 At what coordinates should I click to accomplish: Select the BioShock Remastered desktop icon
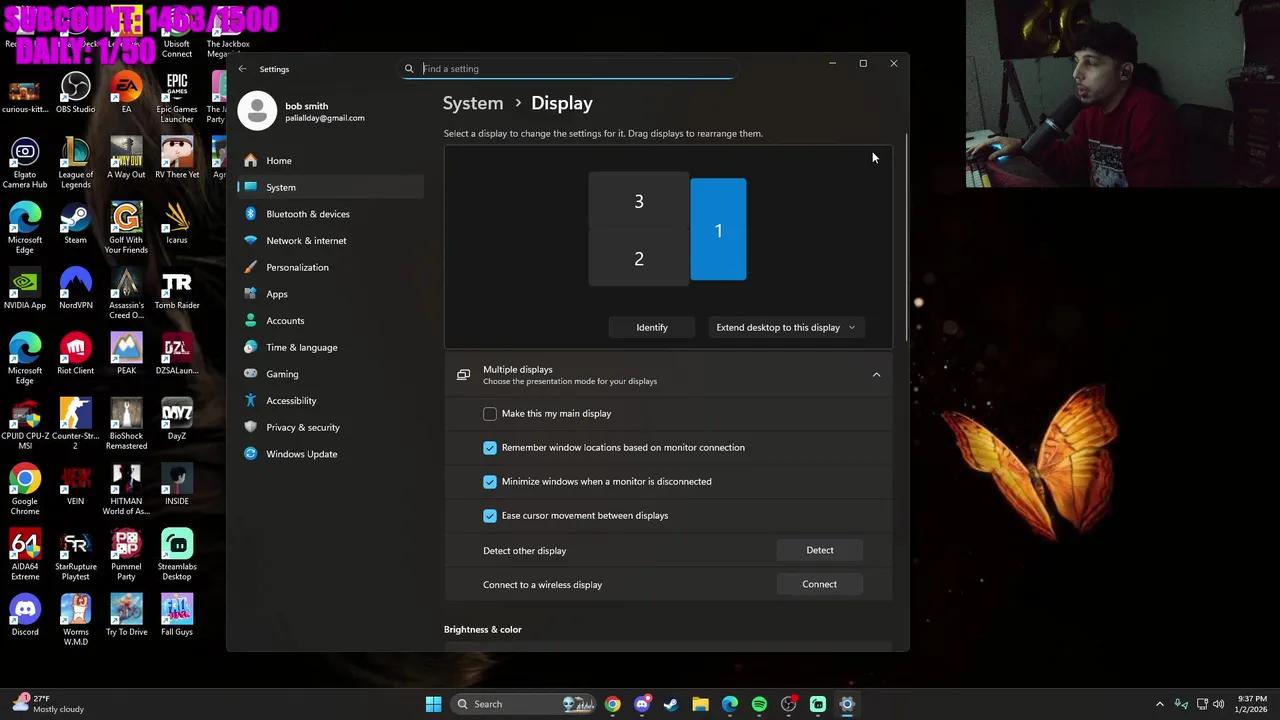point(126,424)
